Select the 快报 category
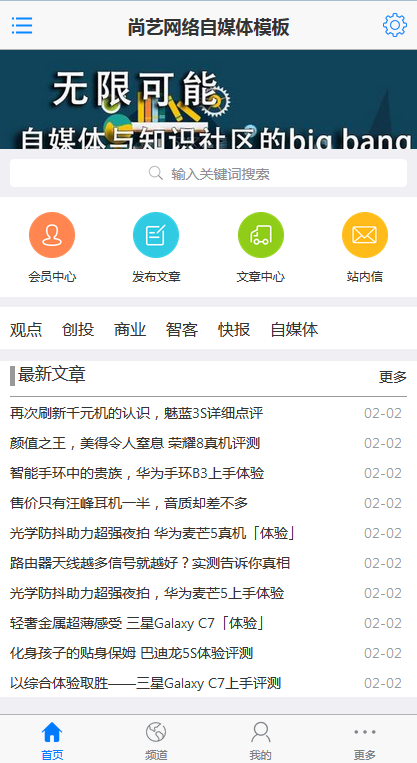The width and height of the screenshot is (417, 763). click(x=234, y=329)
